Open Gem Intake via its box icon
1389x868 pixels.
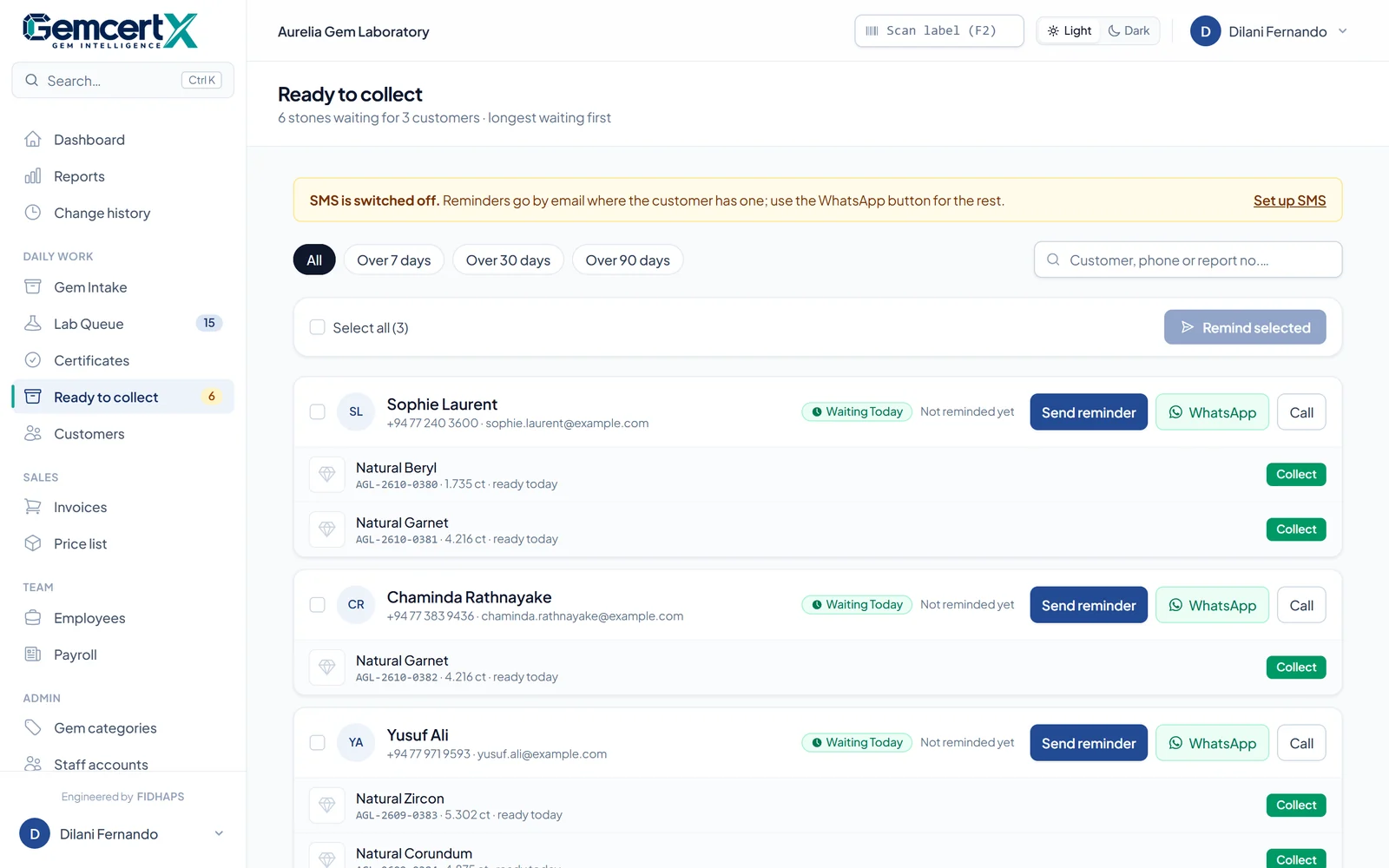coord(33,286)
